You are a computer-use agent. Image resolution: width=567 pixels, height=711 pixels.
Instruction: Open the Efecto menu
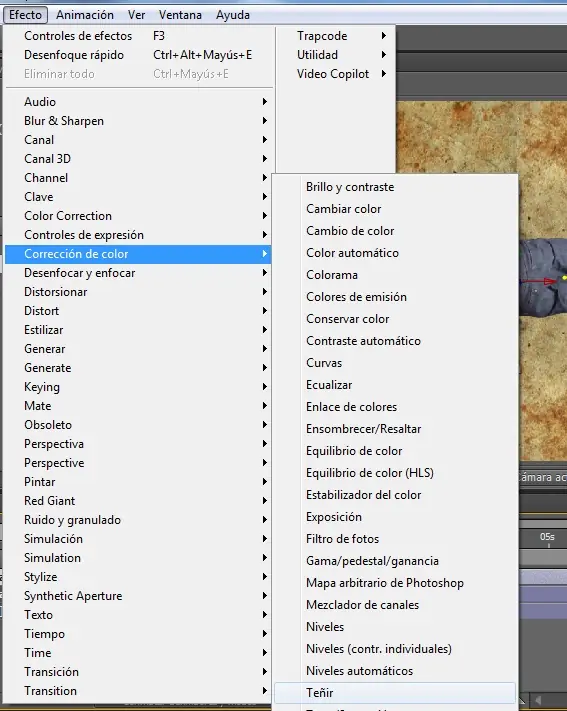click(x=25, y=15)
